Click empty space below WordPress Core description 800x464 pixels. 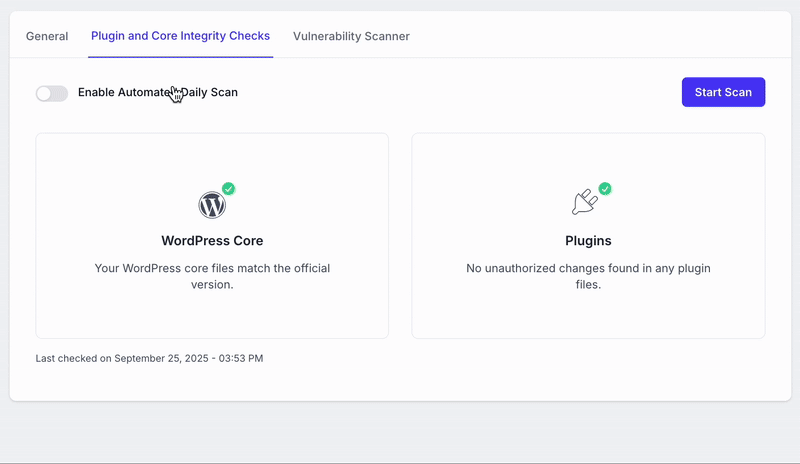(x=212, y=315)
